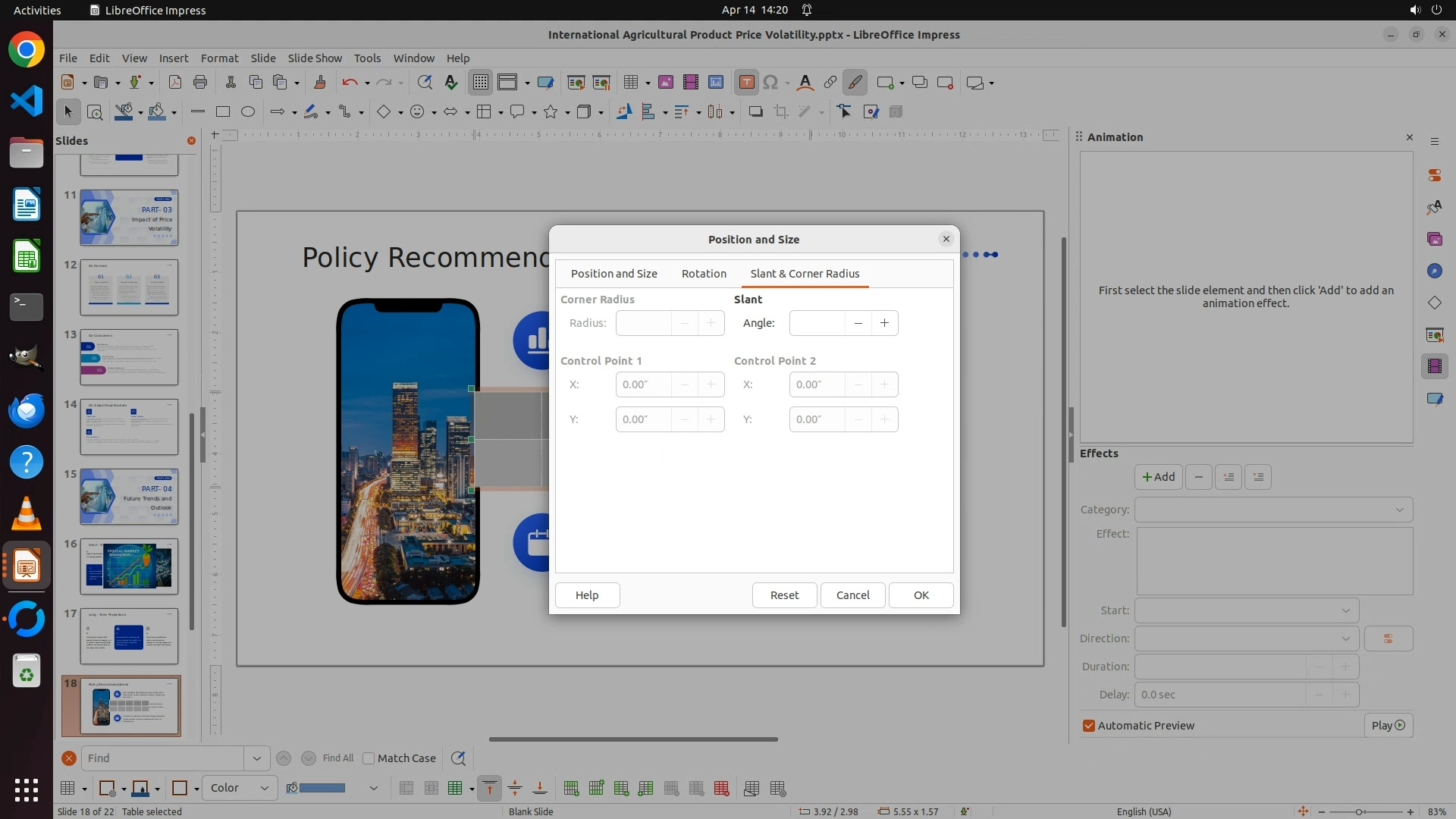Viewport: 1456px width, 819px height.
Task: Open the Insert Table toolbar icon
Action: (x=629, y=83)
